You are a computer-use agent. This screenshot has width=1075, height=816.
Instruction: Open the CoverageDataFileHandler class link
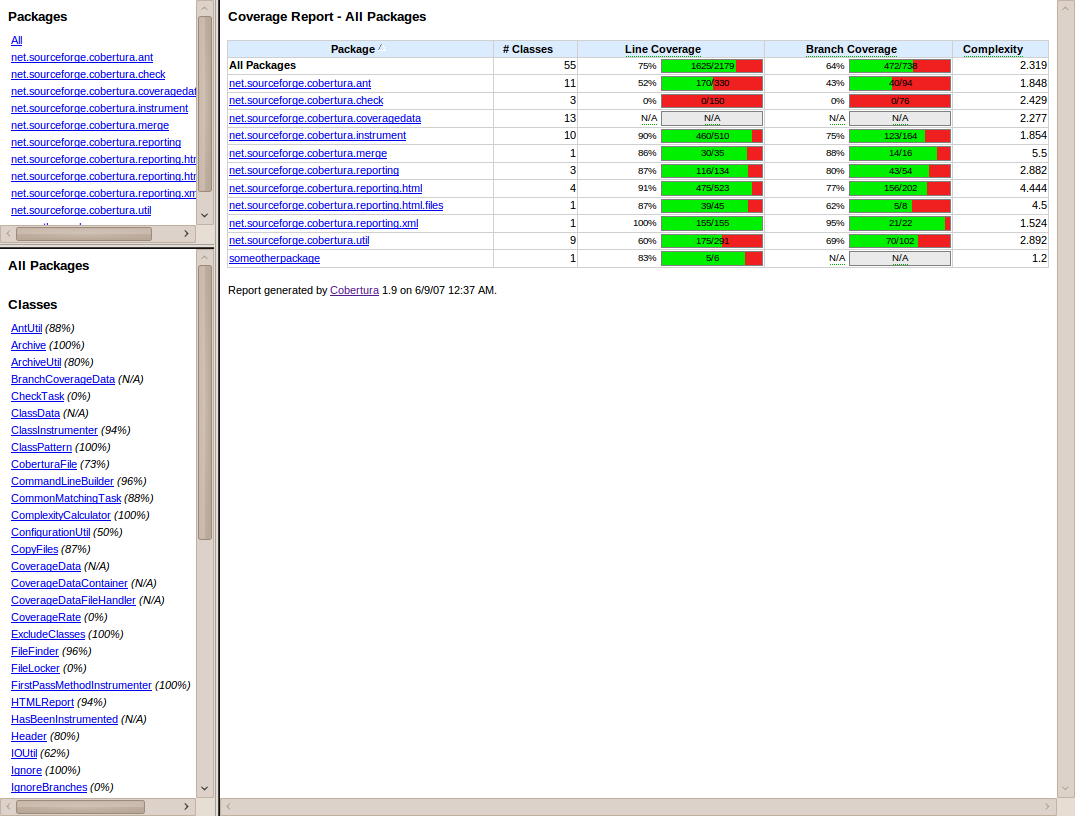pyautogui.click(x=73, y=600)
